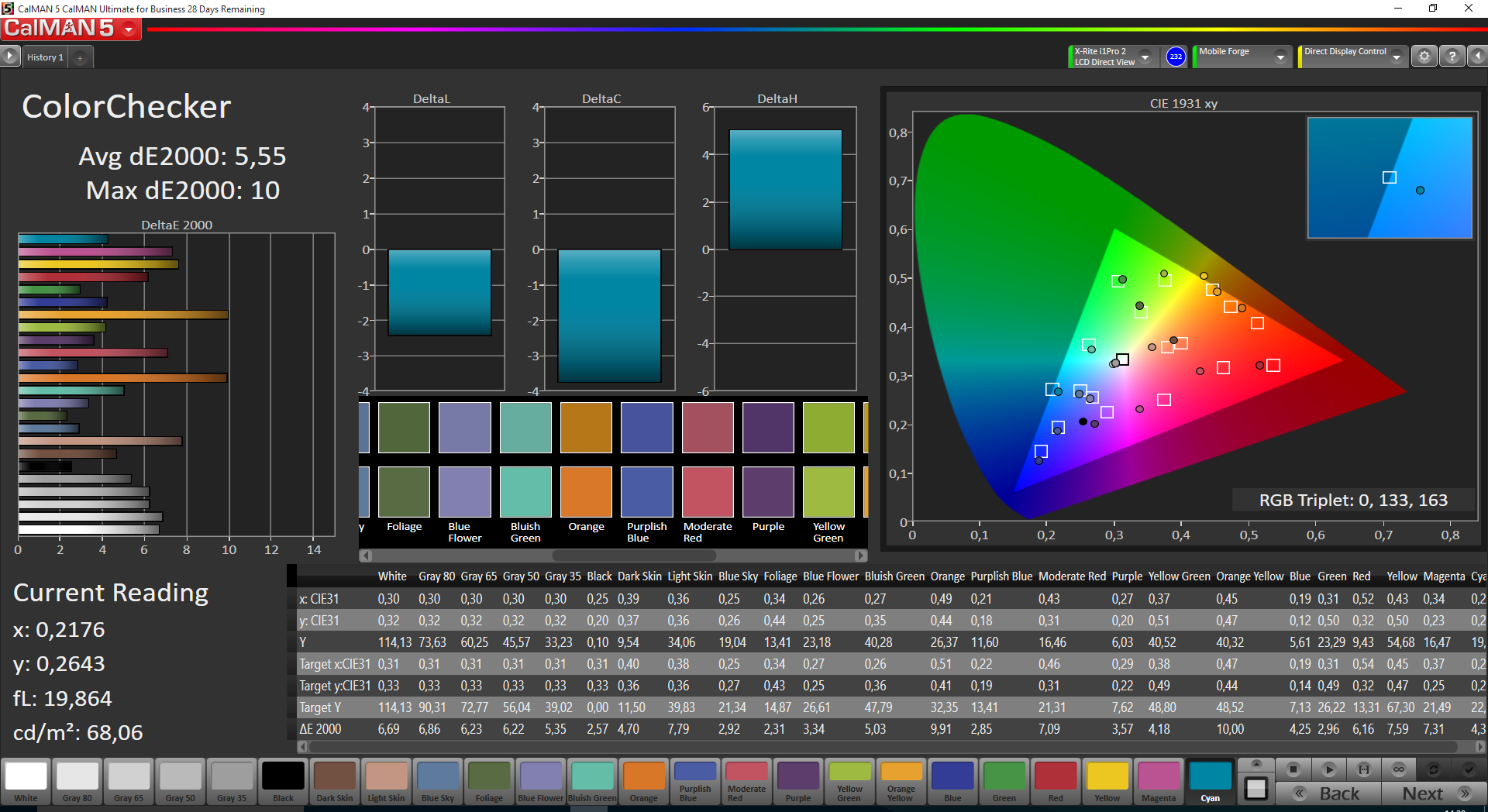
Task: Expand the Mobile Forge source dropdown
Action: pos(1280,57)
